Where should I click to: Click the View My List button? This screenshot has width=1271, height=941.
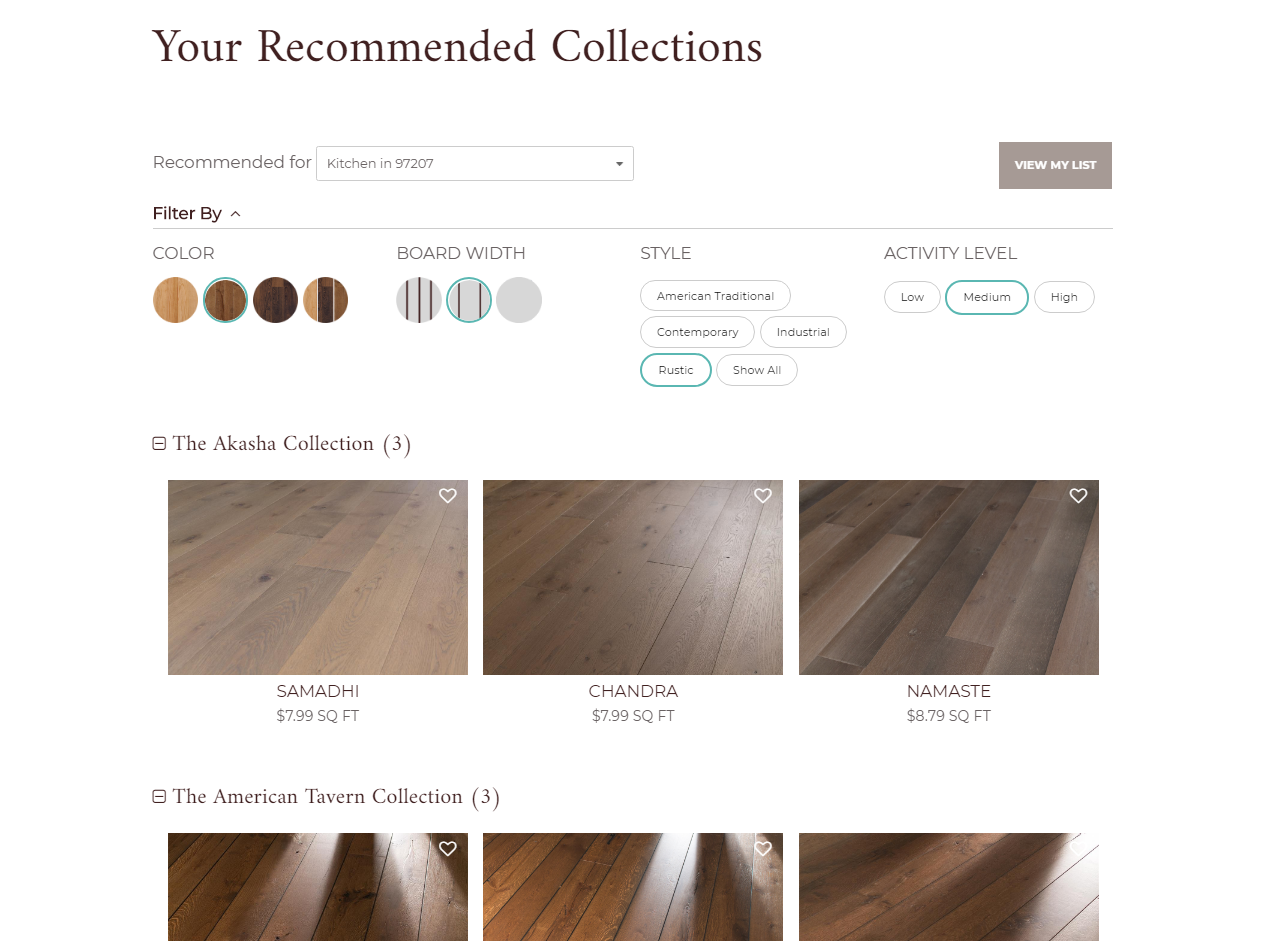(x=1055, y=165)
